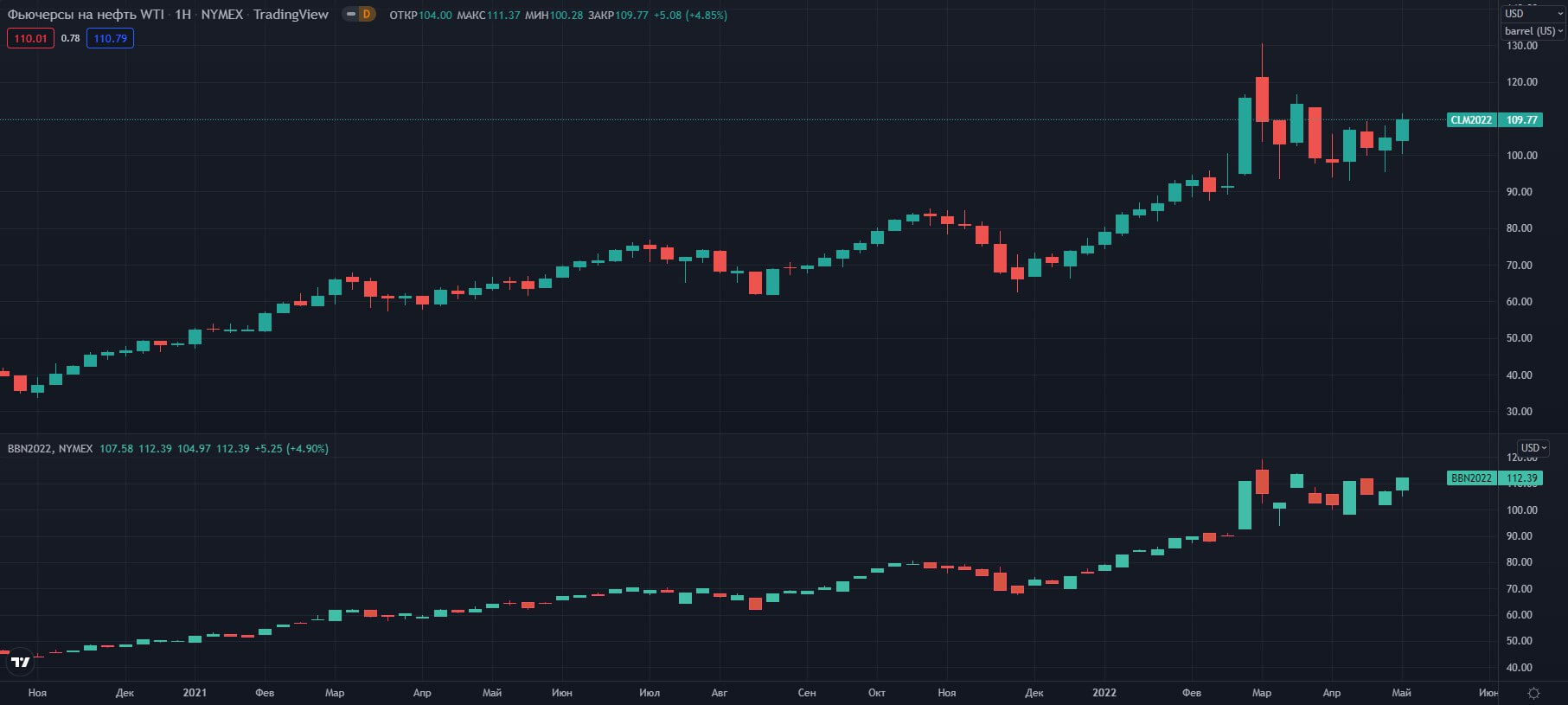Click the МАКС 111.37 high value
Screen dimensions: 1568x705
[x=489, y=15]
